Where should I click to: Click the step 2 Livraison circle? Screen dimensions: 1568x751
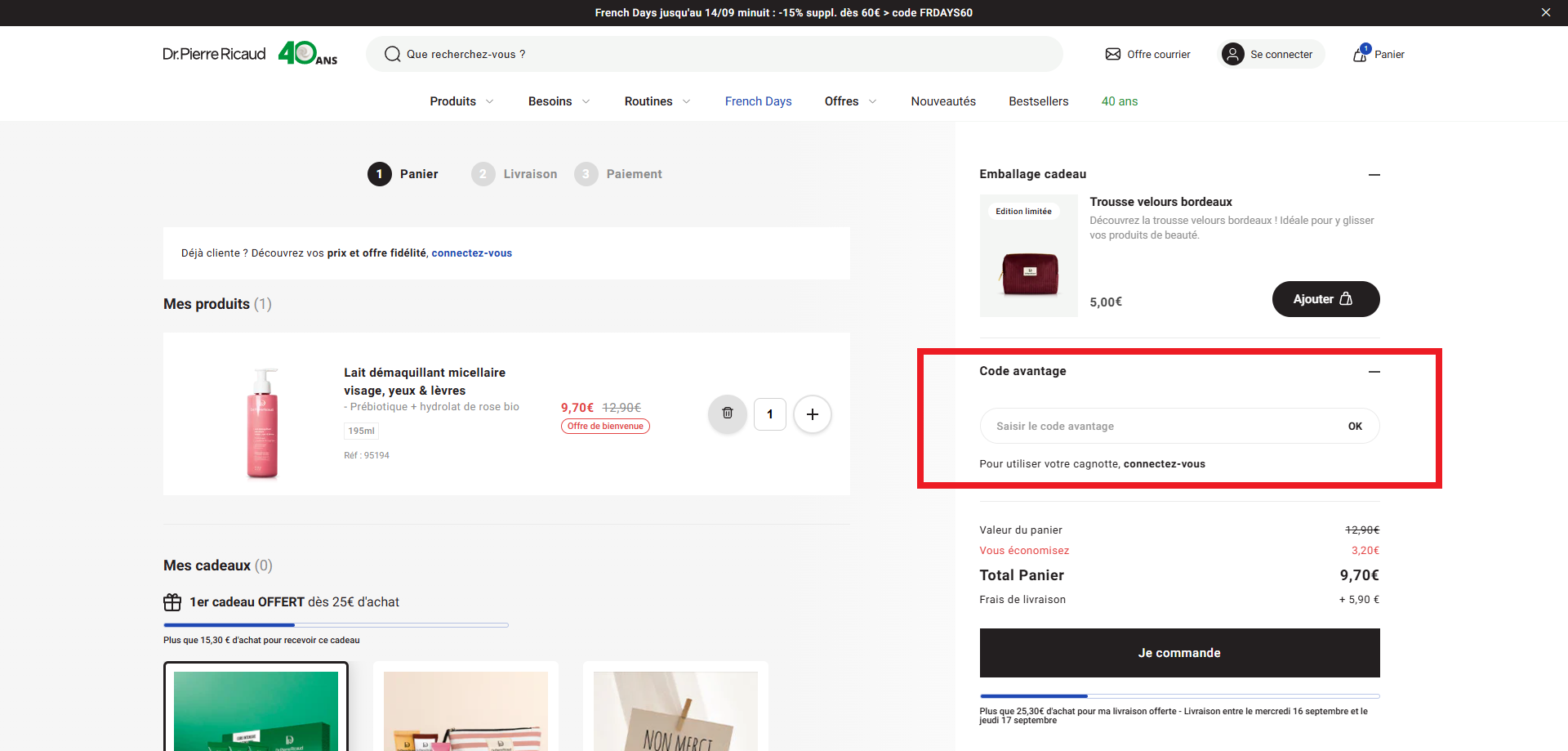click(483, 174)
